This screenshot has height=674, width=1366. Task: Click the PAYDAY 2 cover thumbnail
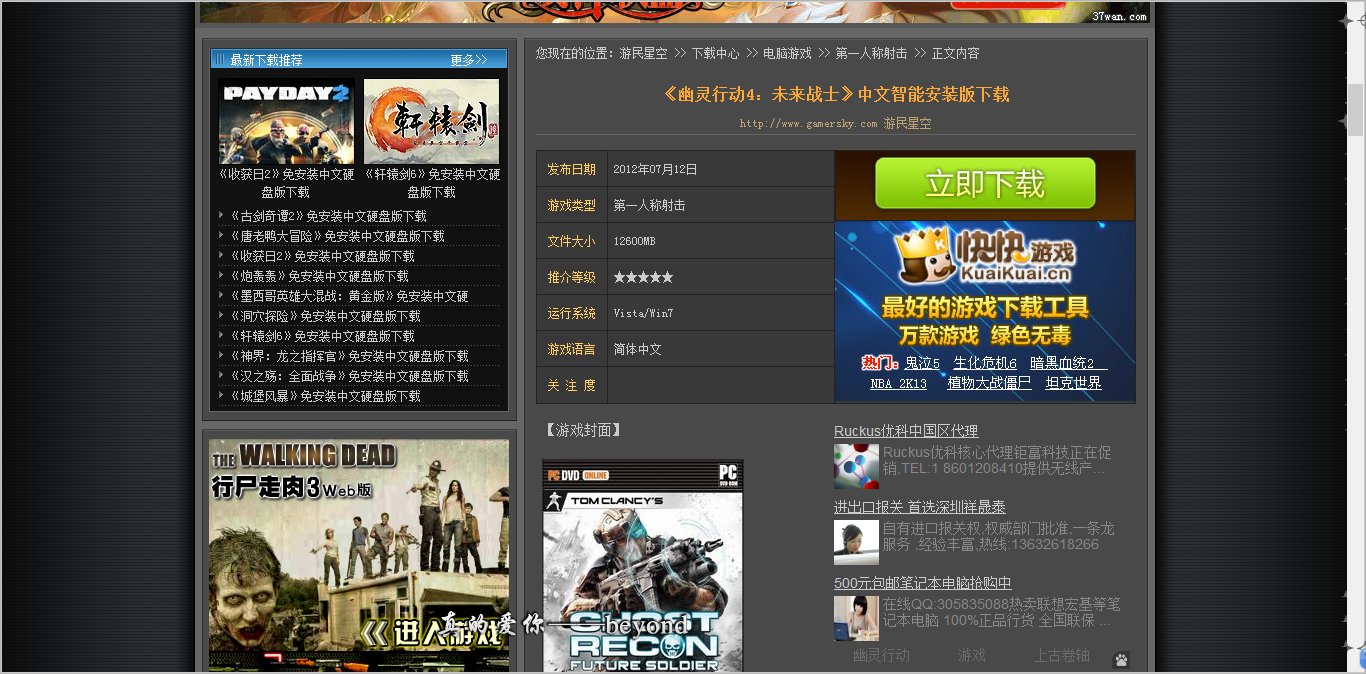coord(286,120)
